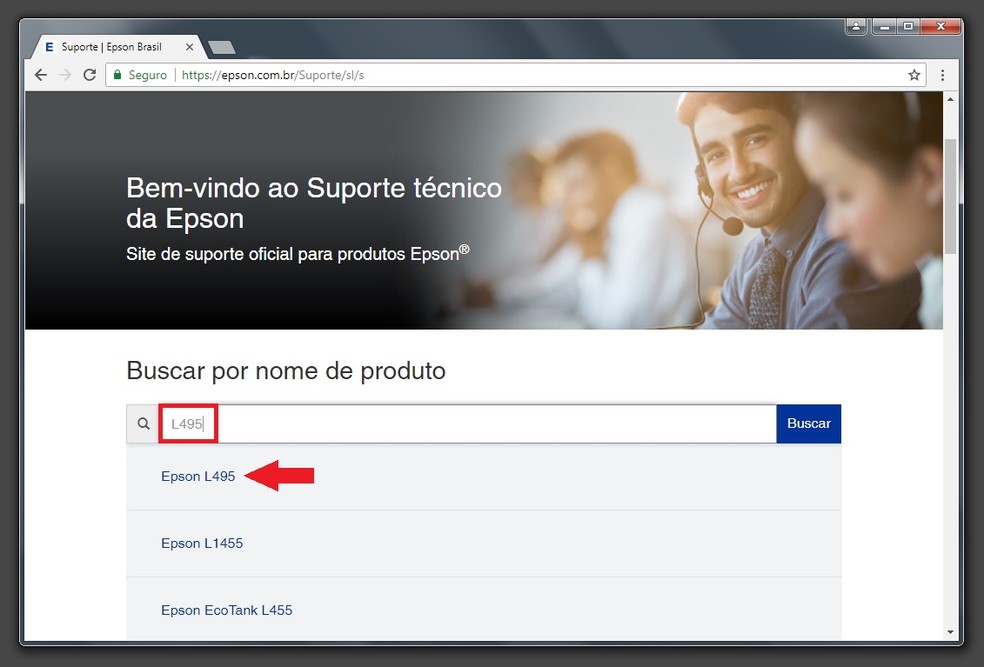
Task: Select Epson L1455 from the suggestions
Action: tap(202, 543)
